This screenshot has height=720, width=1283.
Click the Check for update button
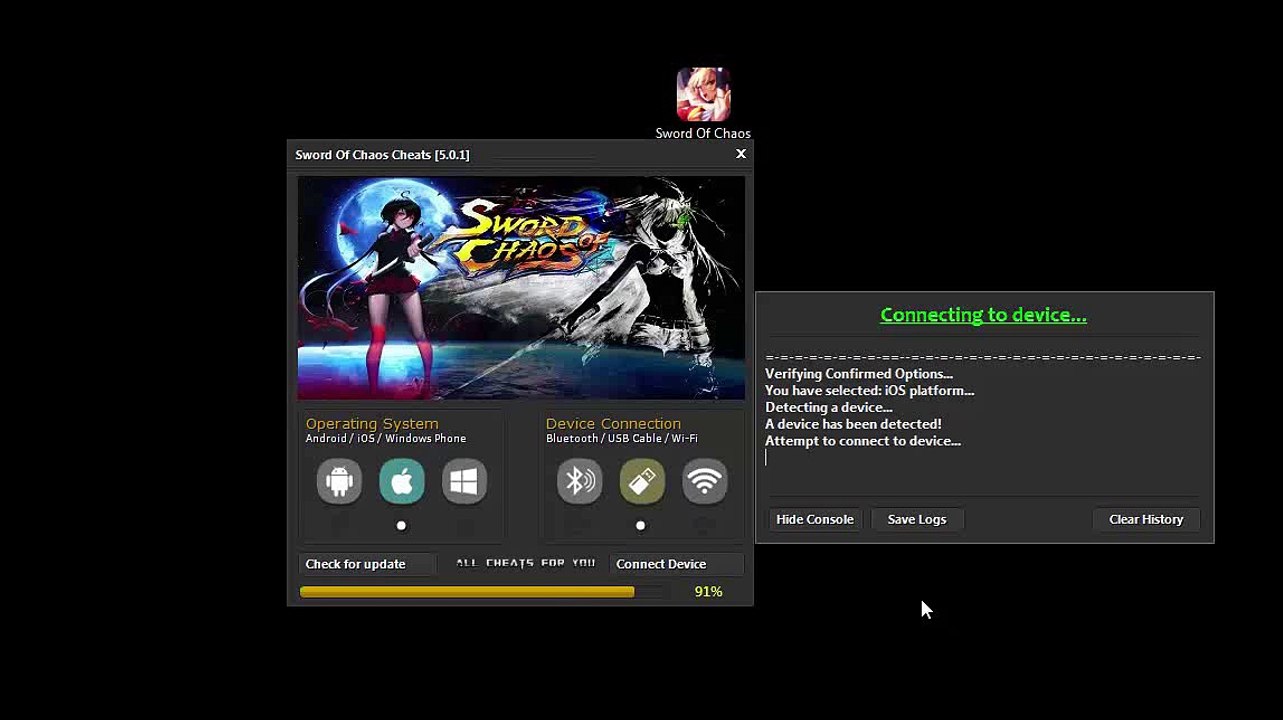(367, 564)
